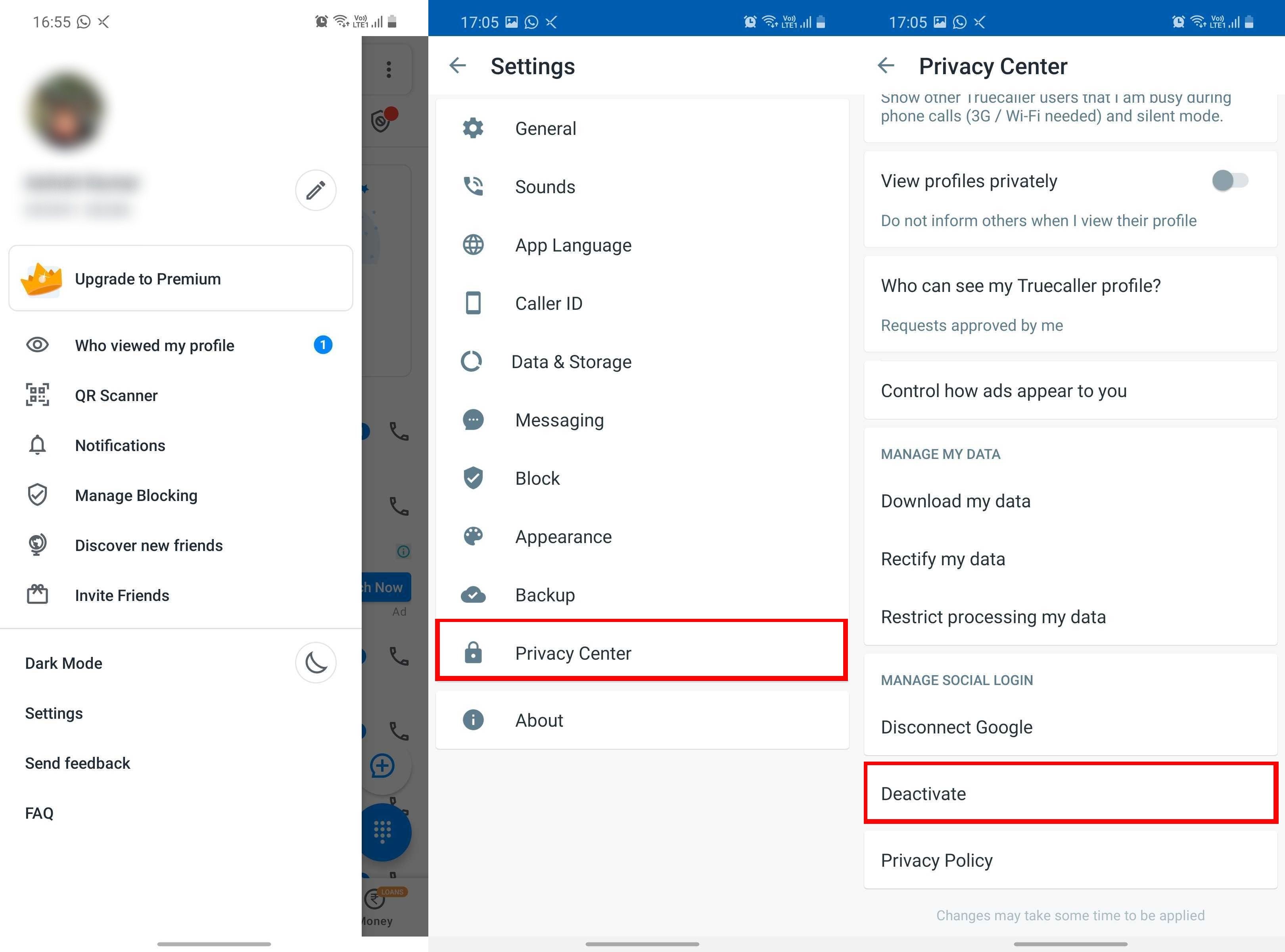
Task: Open General settings
Action: coord(642,128)
